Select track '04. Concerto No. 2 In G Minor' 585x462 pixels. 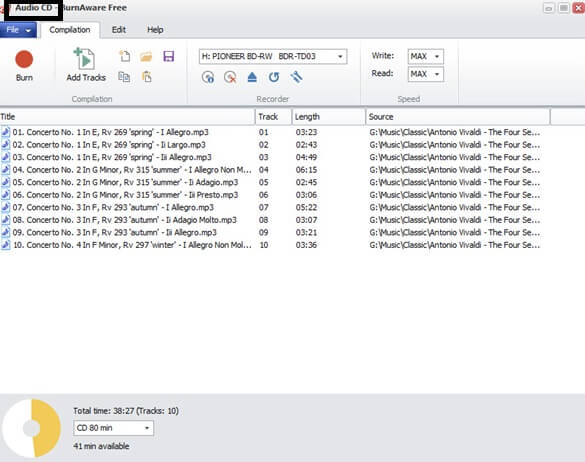tap(132, 170)
